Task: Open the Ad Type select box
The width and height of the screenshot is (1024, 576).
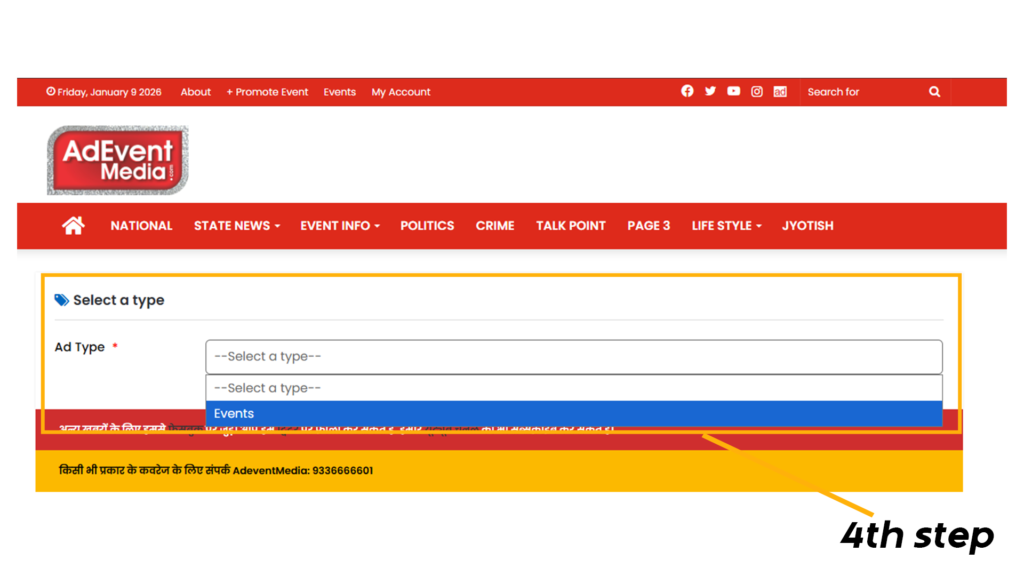Action: coord(573,357)
